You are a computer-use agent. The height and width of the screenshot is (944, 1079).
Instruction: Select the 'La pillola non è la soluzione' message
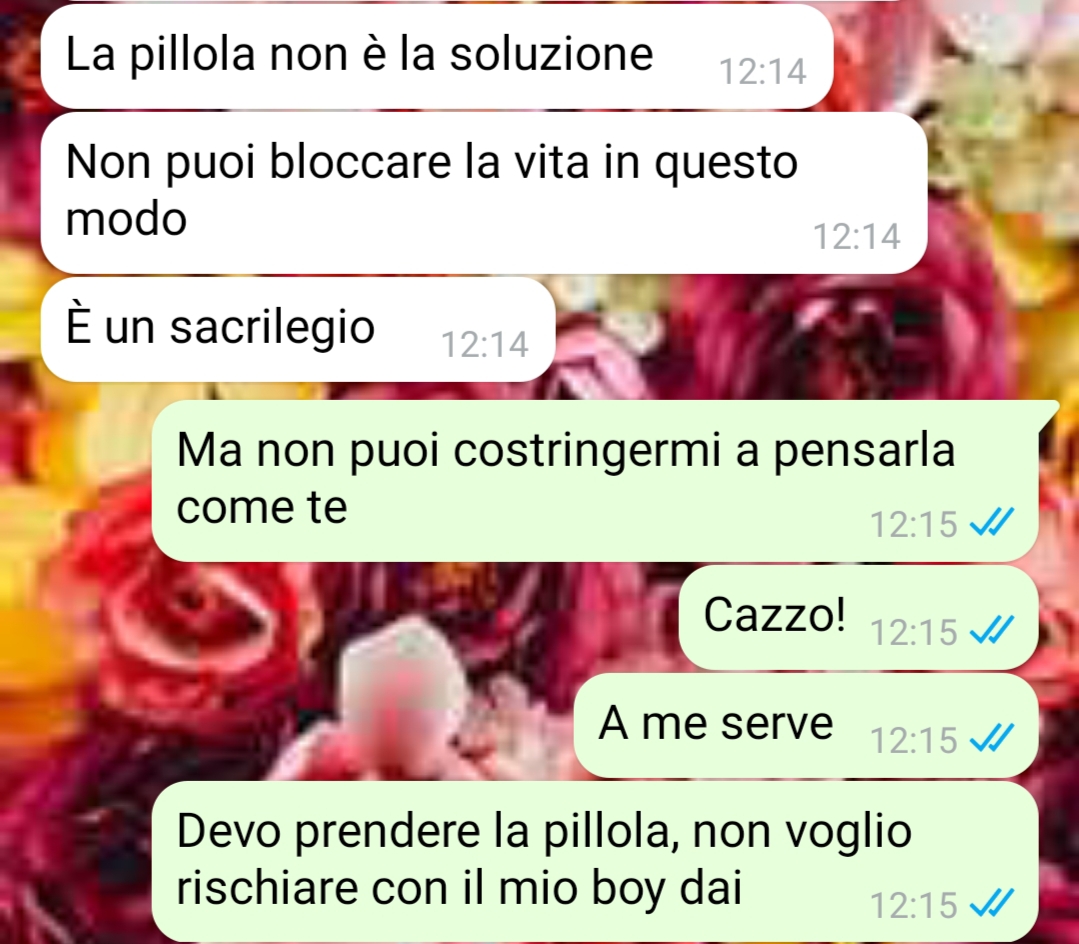[x=437, y=56]
